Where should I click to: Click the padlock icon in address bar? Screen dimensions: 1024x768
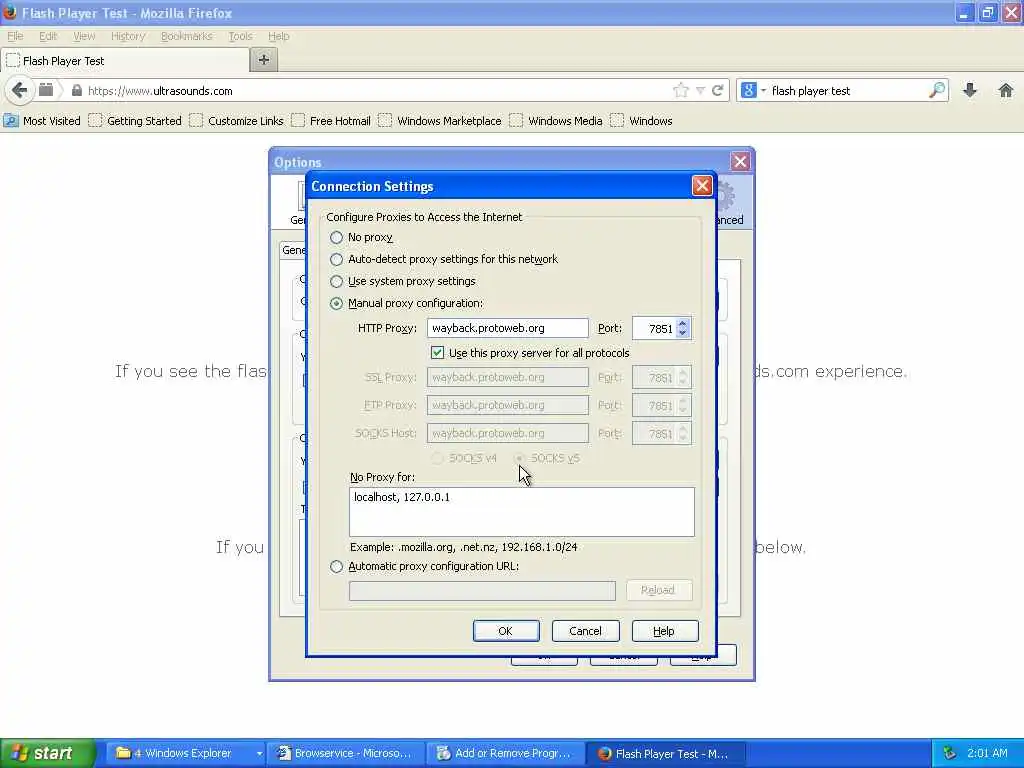point(76,91)
